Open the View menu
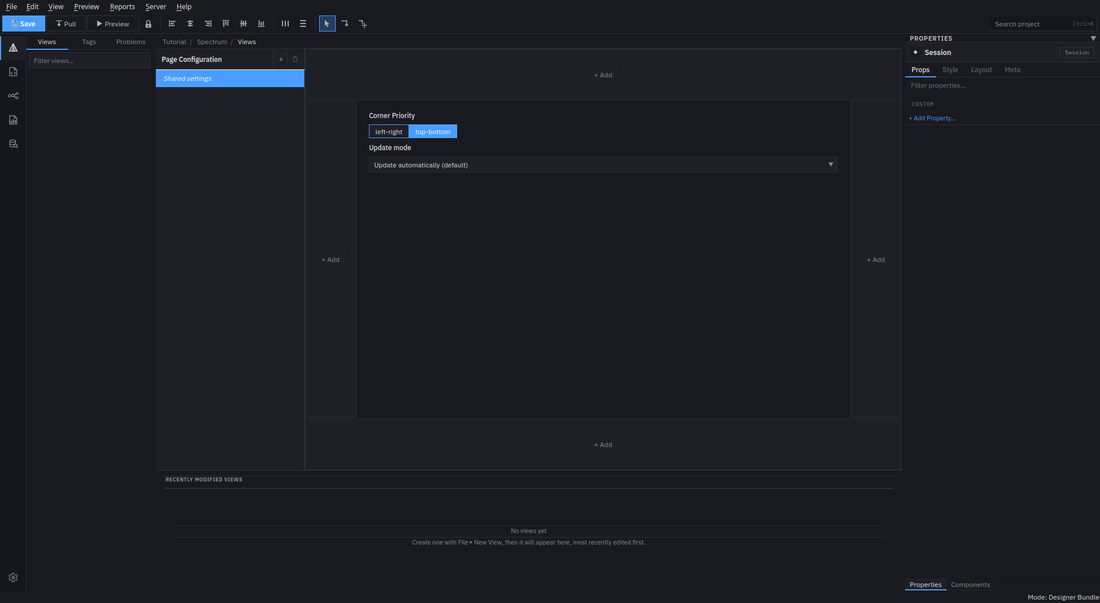Viewport: 1100px width, 603px height. tap(56, 6)
